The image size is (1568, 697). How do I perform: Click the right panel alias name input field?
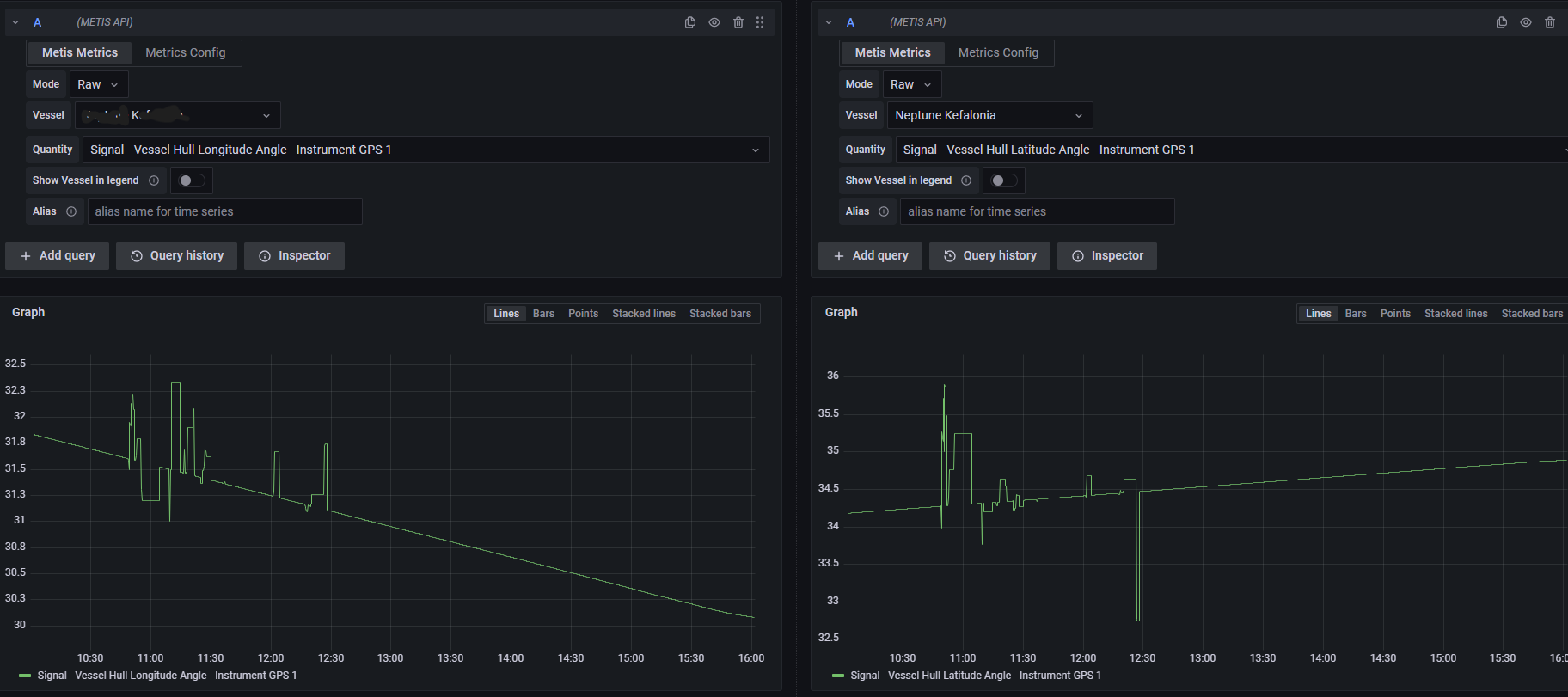1036,211
